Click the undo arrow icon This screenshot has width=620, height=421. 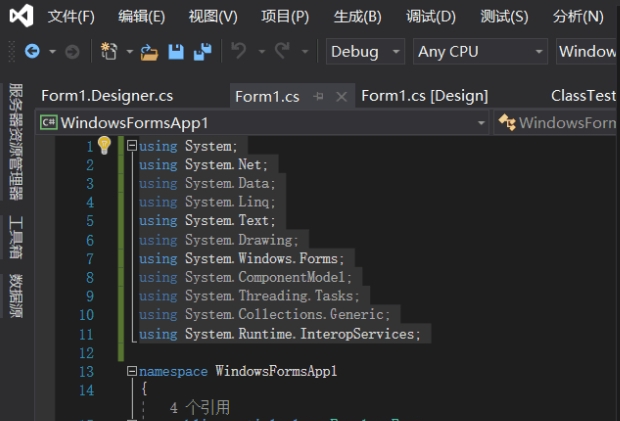point(238,51)
